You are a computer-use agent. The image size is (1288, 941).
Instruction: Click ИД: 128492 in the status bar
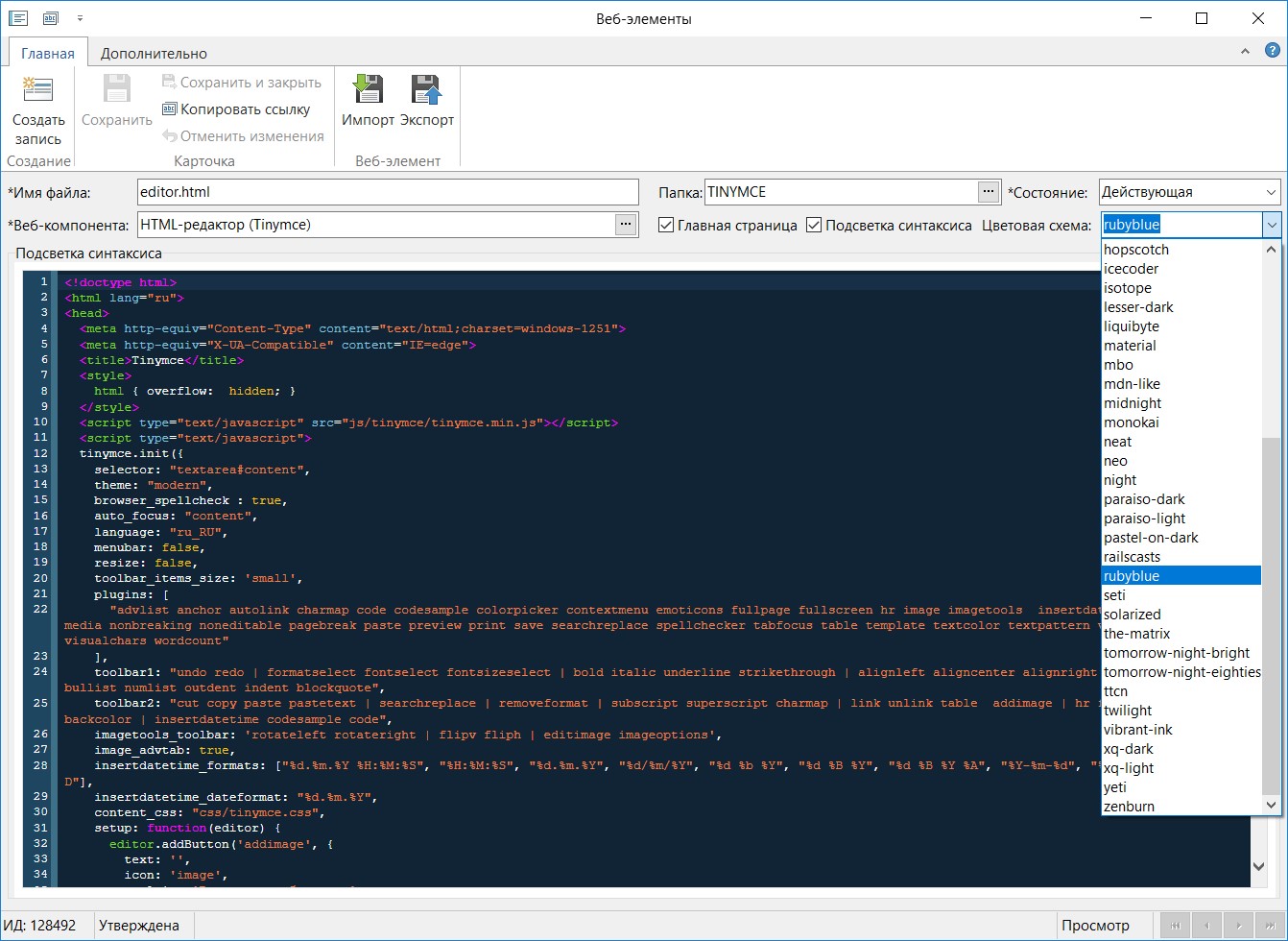point(39,926)
